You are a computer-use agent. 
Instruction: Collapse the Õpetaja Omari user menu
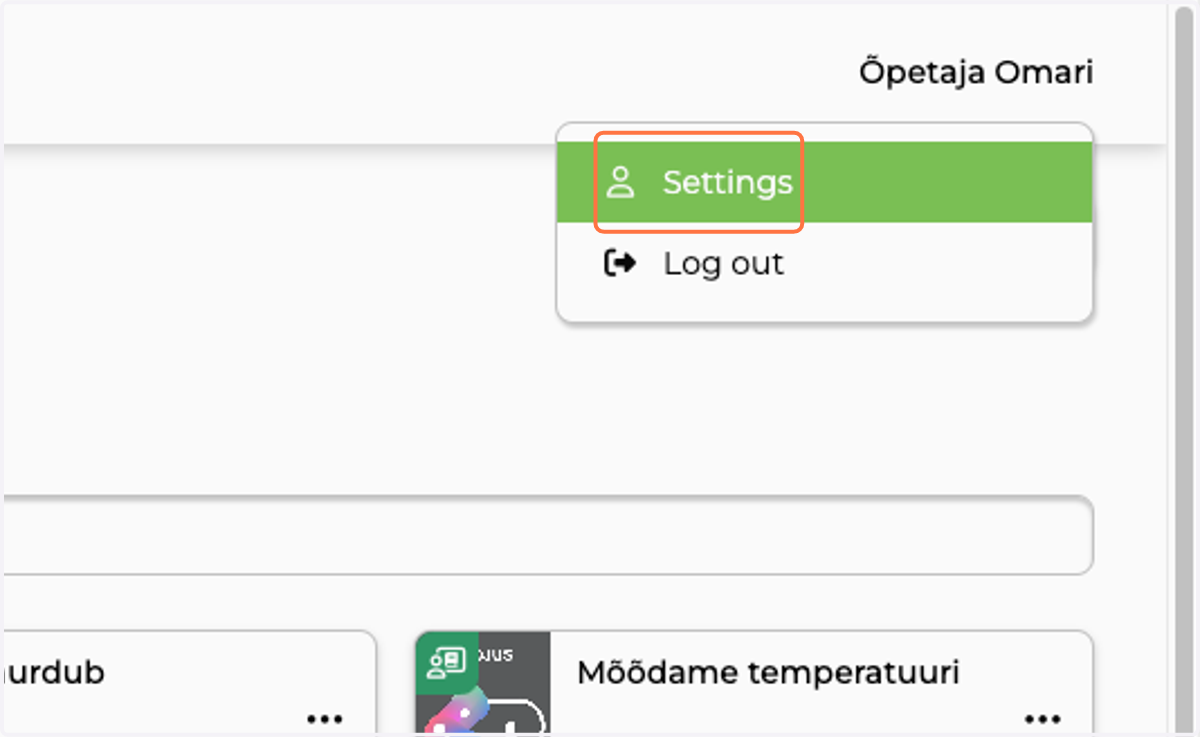tap(976, 72)
